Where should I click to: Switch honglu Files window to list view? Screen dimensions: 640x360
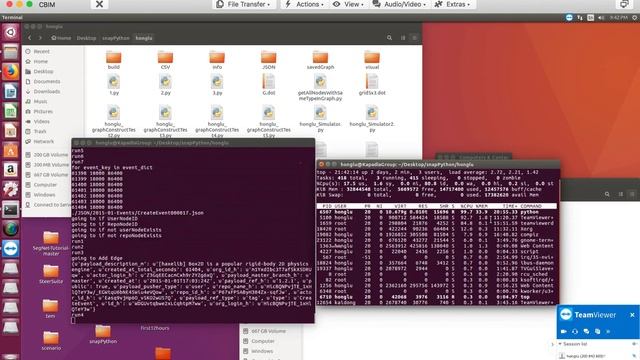[x=403, y=38]
